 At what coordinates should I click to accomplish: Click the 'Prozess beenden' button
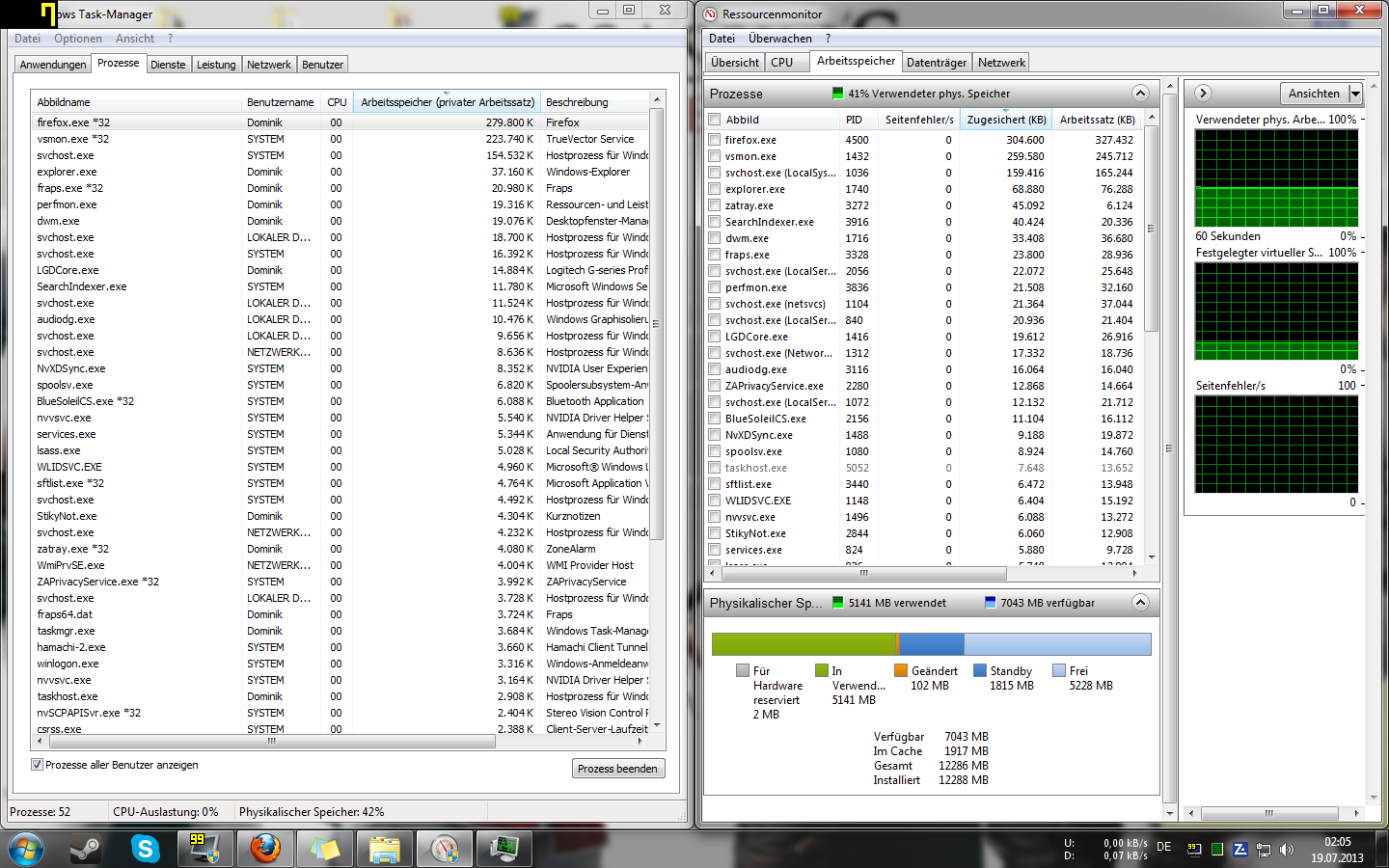click(617, 769)
